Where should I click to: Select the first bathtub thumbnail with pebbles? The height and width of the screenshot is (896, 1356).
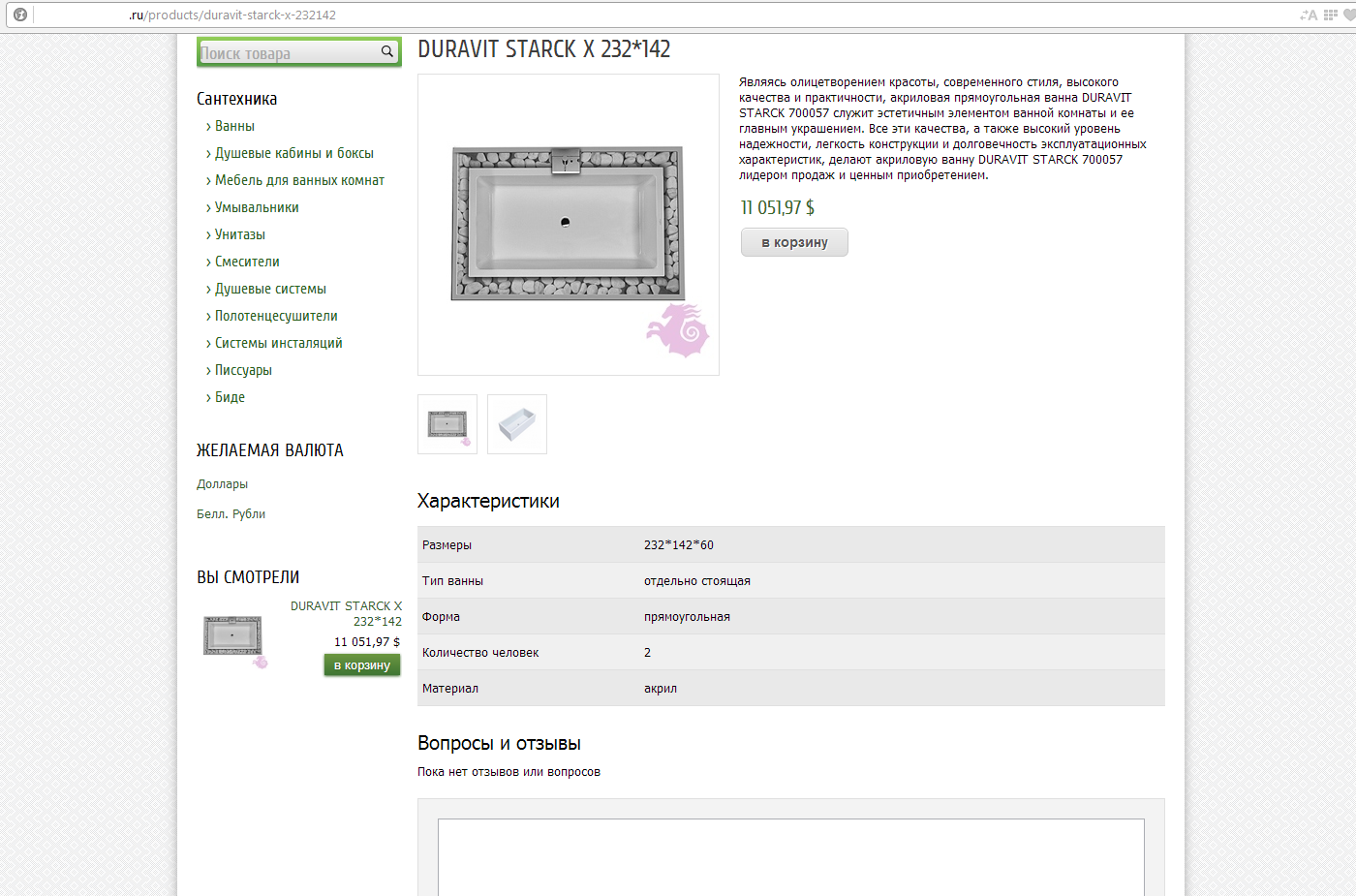pos(447,424)
